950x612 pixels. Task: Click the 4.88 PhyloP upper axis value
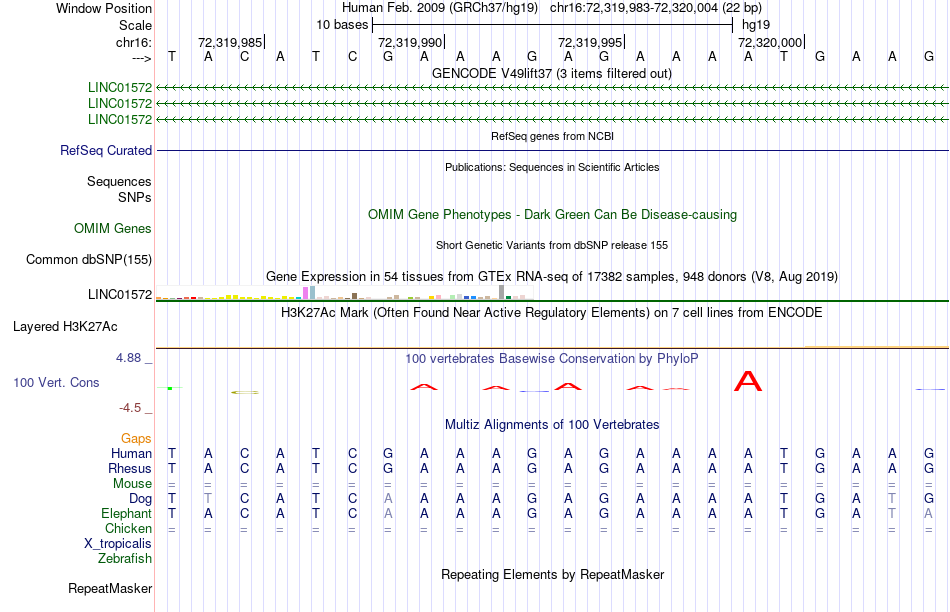128,358
